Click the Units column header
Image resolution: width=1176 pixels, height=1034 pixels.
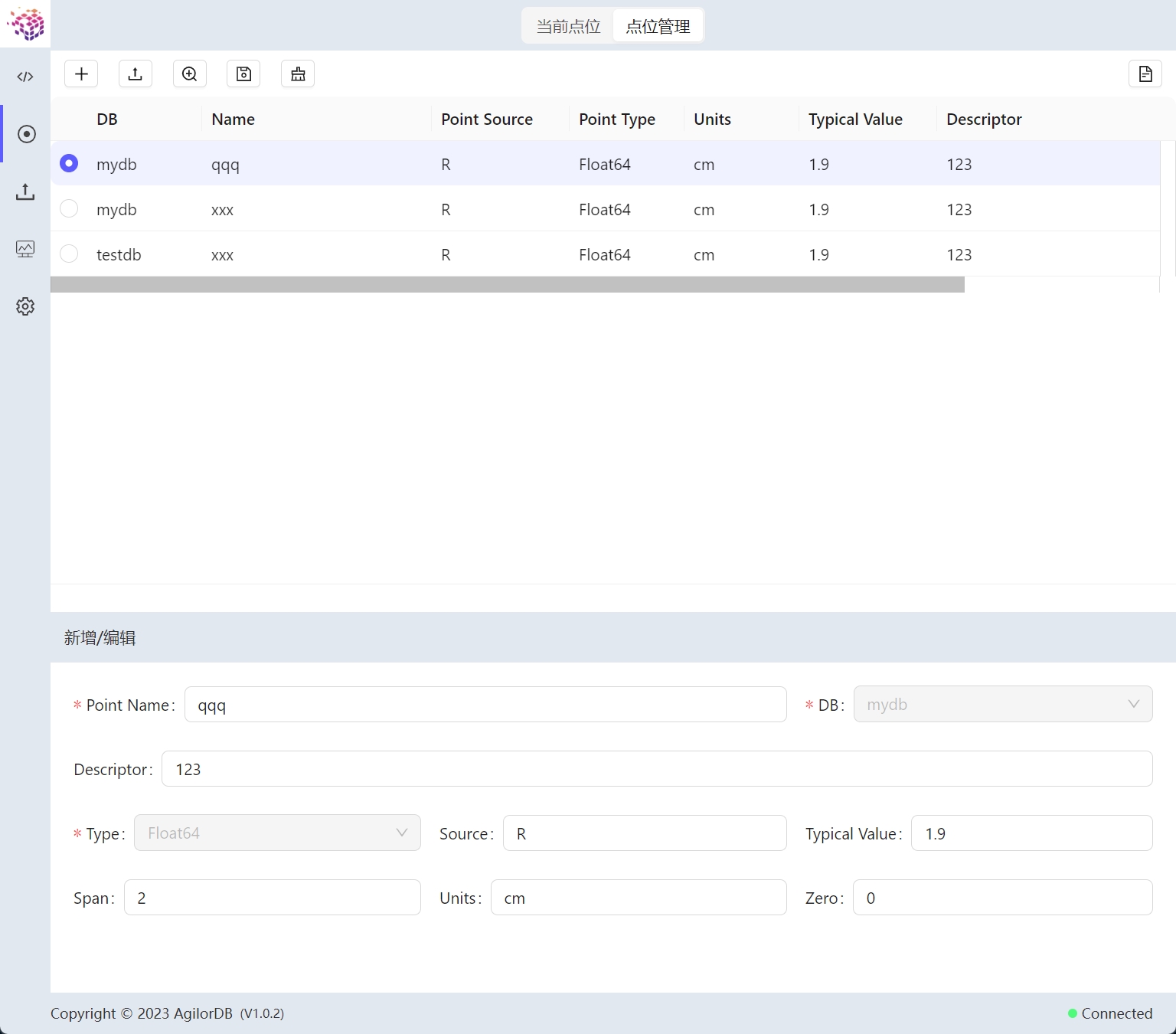[x=712, y=119]
